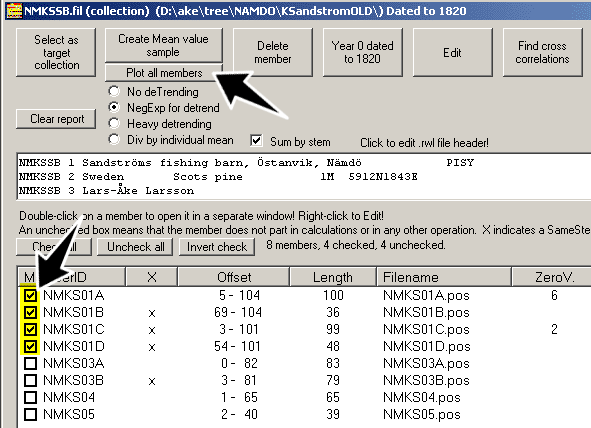Image resolution: width=591 pixels, height=428 pixels.
Task: Open Find cross correlations
Action: (x=542, y=52)
